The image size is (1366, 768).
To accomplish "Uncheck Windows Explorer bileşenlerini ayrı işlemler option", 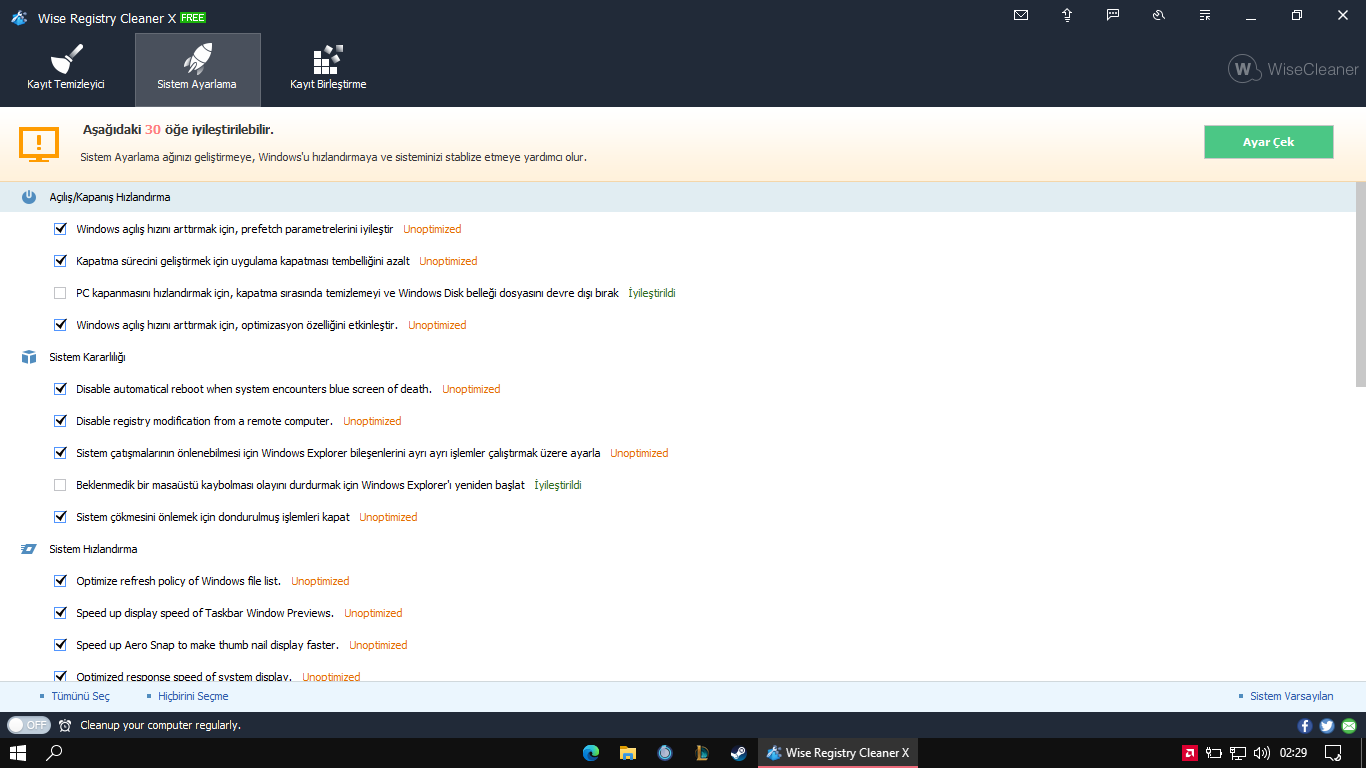I will coord(60,453).
